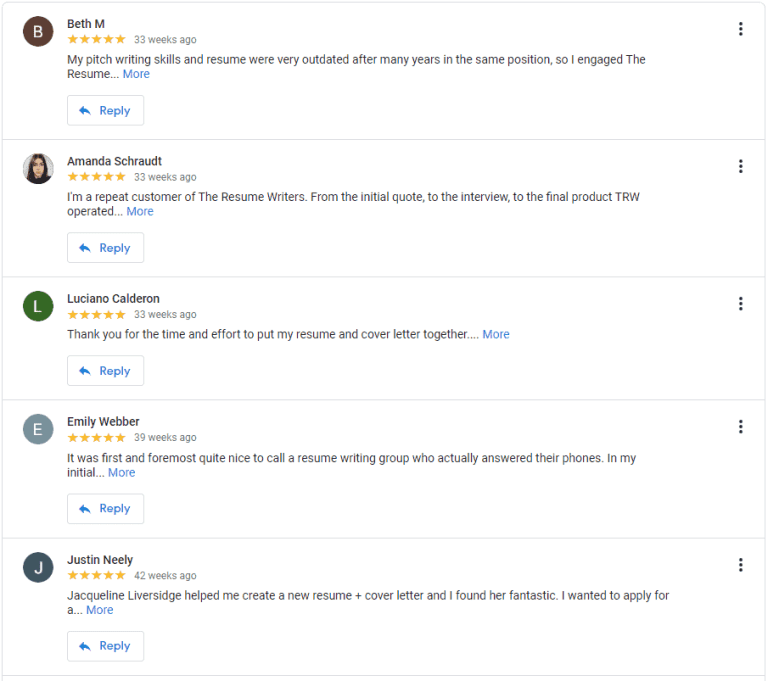The width and height of the screenshot is (768, 681).
Task: Click the kebab menu for Luciano Calderon's review
Action: [x=740, y=304]
